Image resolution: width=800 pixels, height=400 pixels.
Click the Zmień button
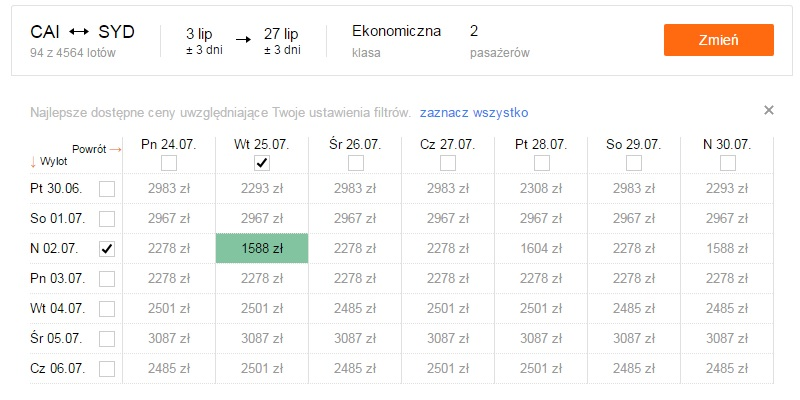[718, 40]
